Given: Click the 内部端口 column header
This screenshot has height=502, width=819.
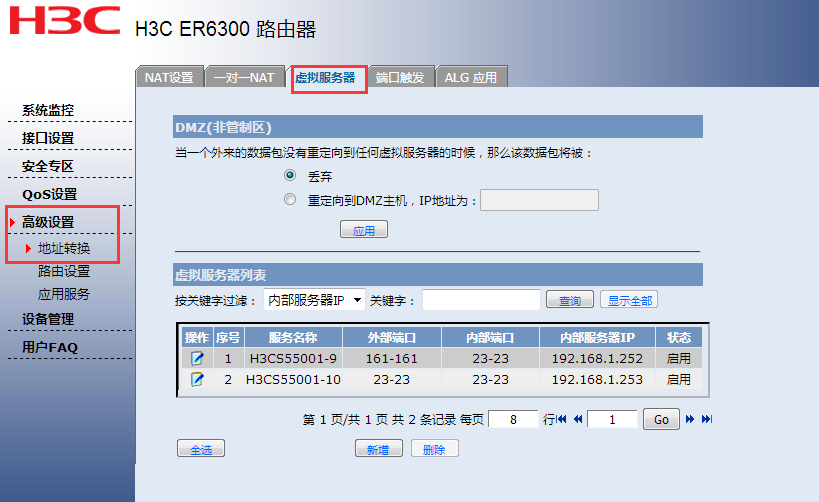Looking at the screenshot, I should pos(490,337).
